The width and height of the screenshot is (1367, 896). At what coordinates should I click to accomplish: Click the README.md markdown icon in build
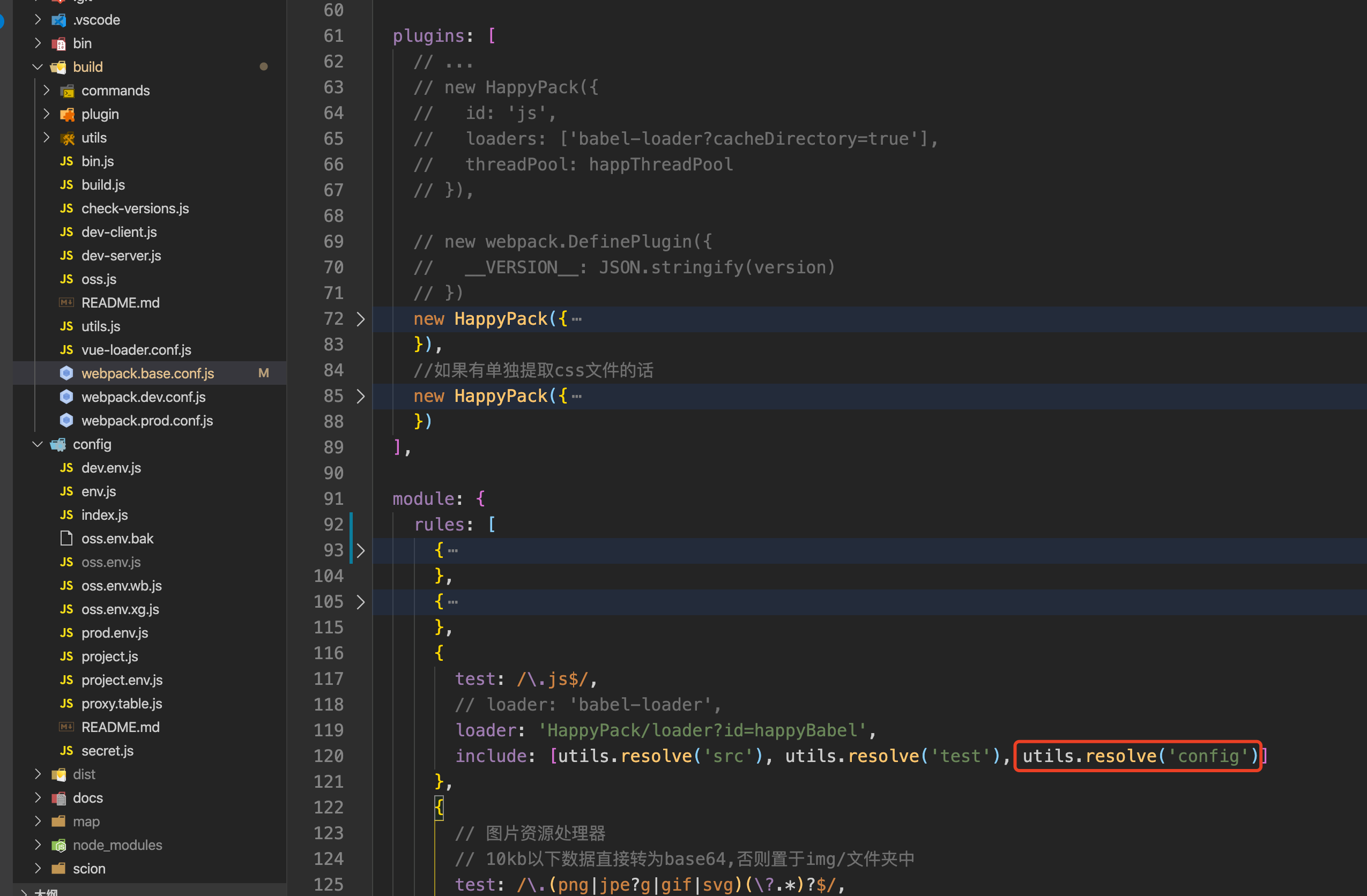pos(66,302)
